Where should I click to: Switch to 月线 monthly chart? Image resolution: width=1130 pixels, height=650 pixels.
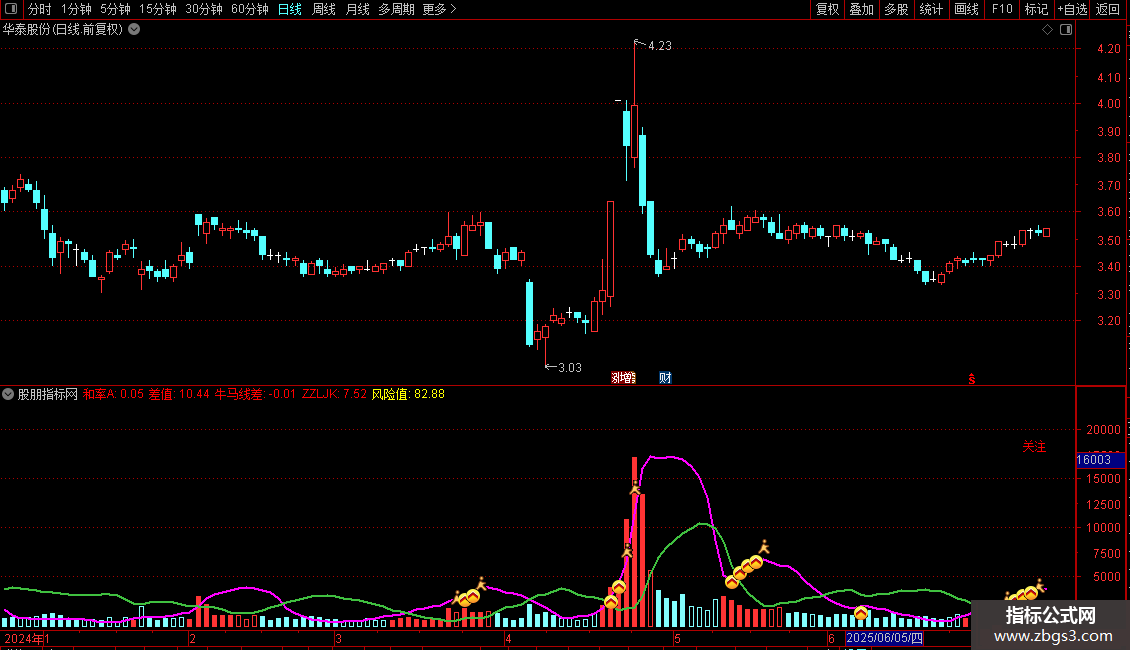[357, 9]
